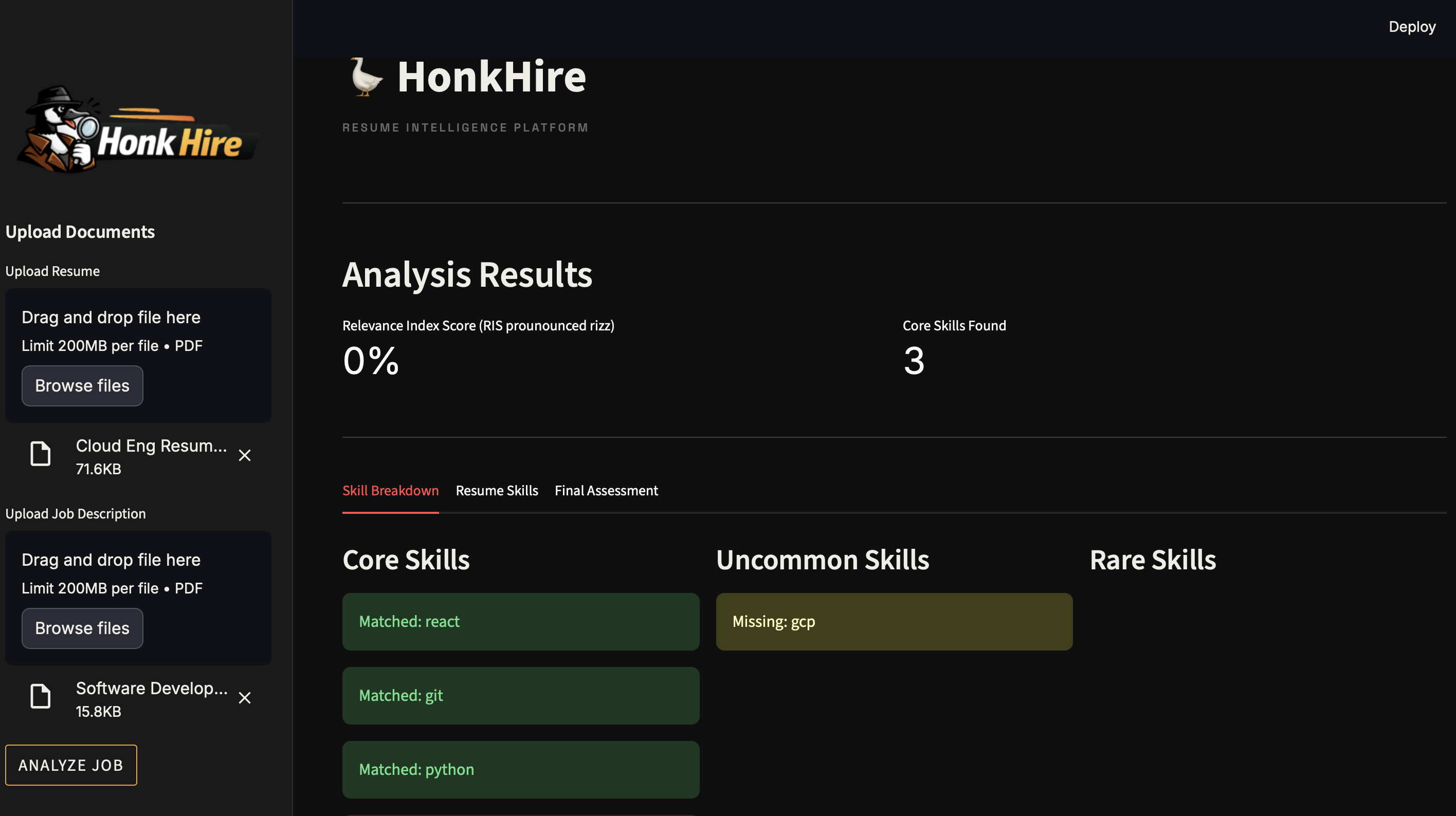Click the Cloud Eng Resume file icon
Image resolution: width=1456 pixels, height=816 pixels.
coord(40,454)
